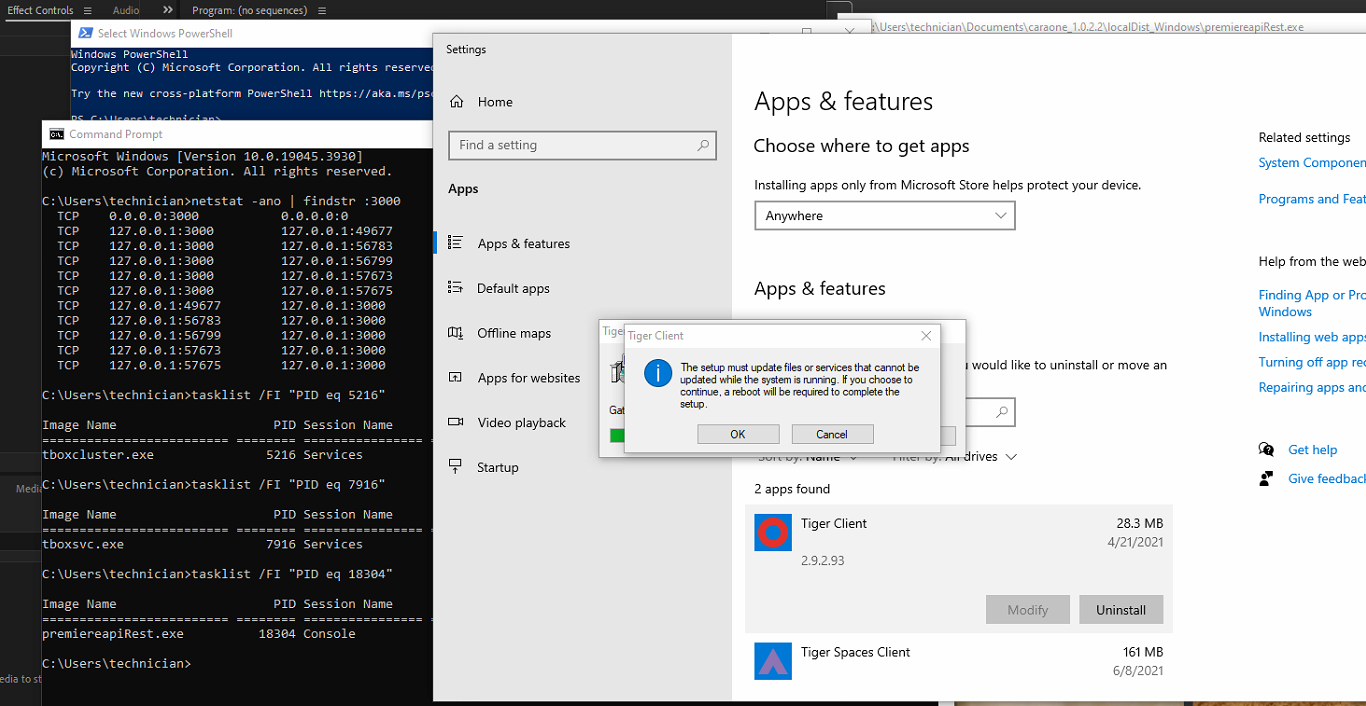Click the Get help link
Viewport: 1366px width, 706px height.
pyautogui.click(x=1312, y=450)
